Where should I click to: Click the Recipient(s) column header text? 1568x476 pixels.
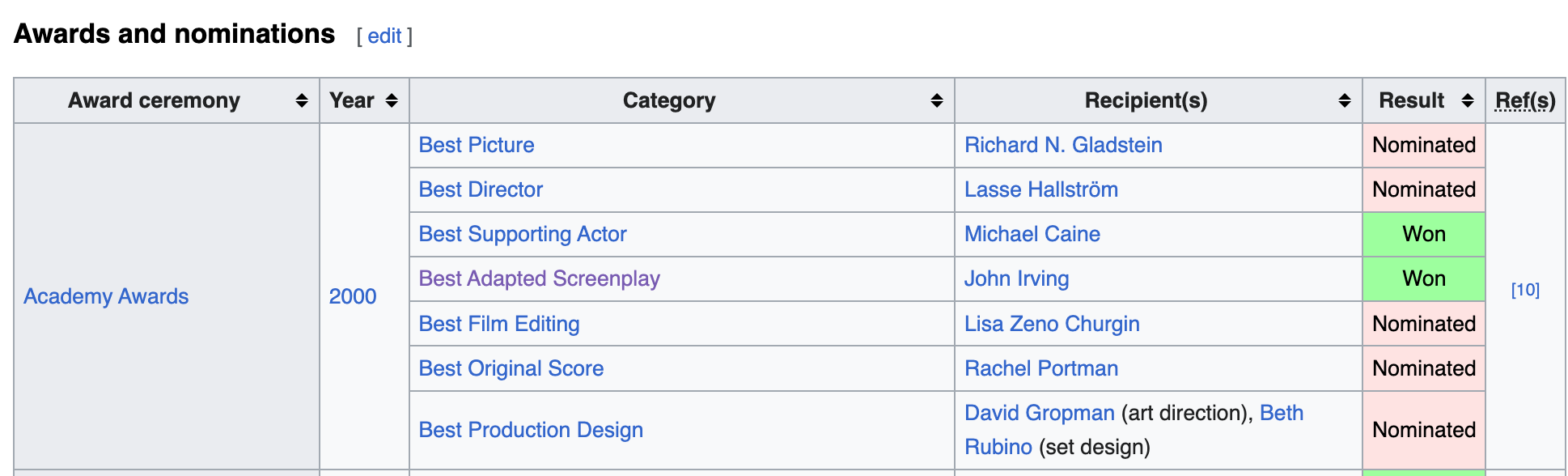point(1146,100)
